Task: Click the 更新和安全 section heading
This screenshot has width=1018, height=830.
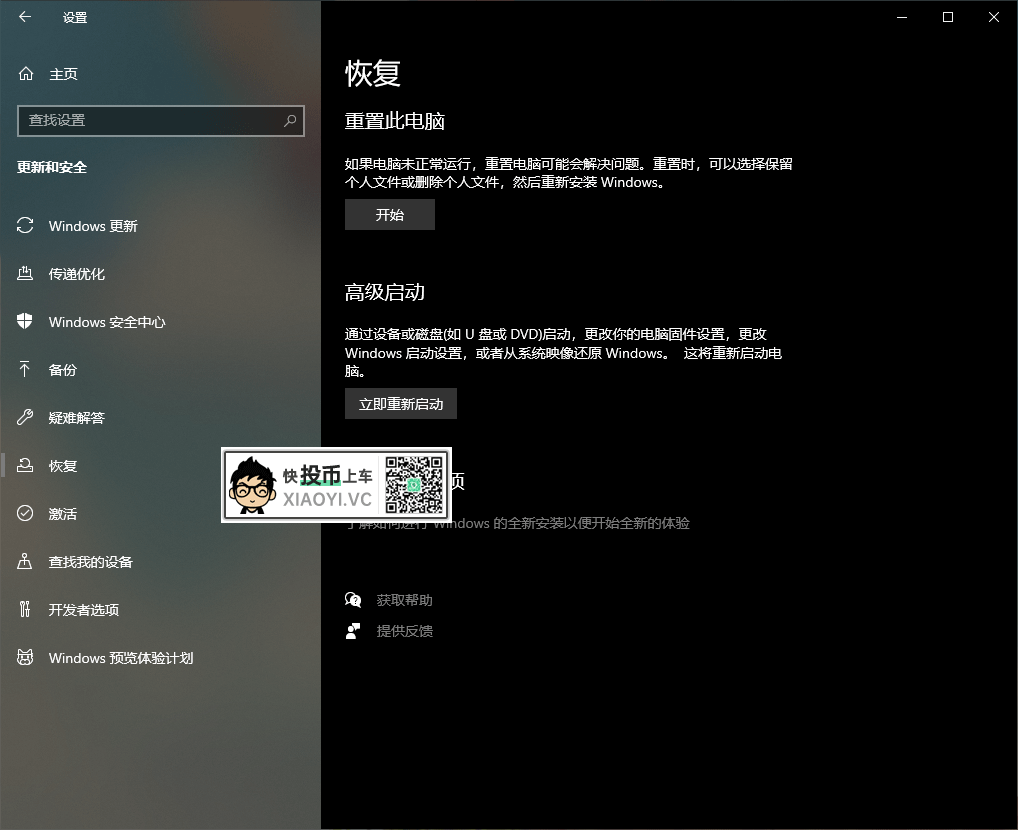Action: pos(52,168)
